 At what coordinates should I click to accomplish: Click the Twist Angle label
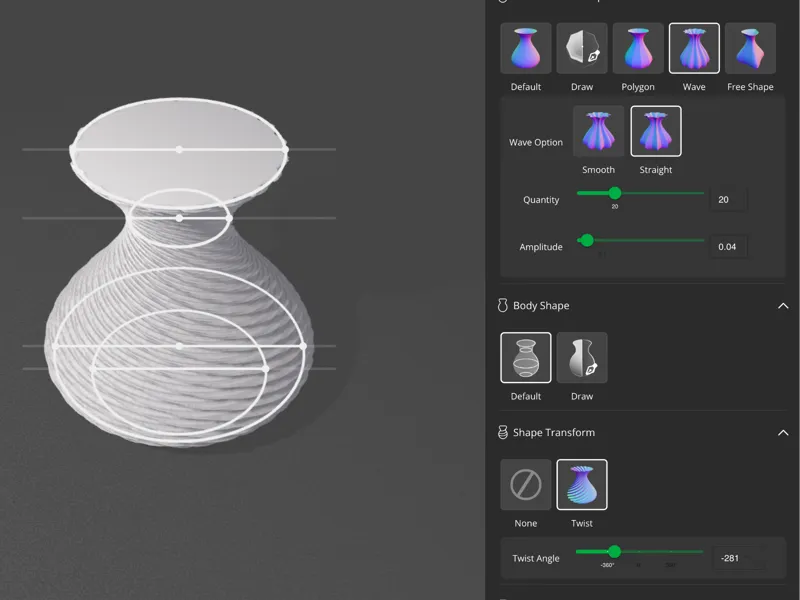click(x=536, y=558)
